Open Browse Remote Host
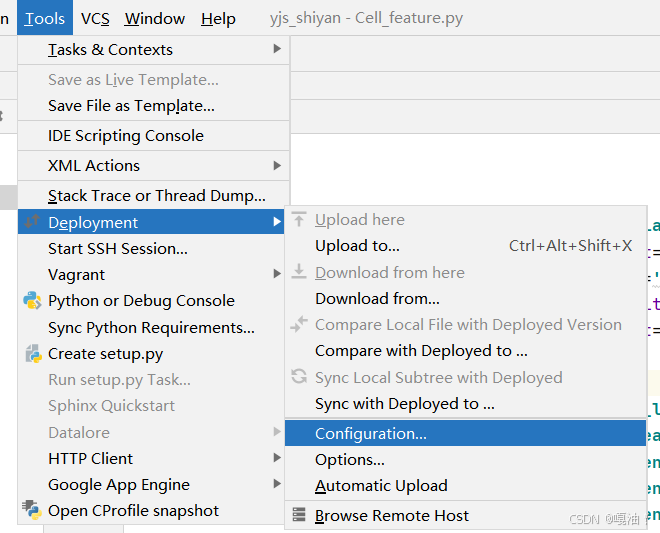The width and height of the screenshot is (660, 533). pyautogui.click(x=466, y=515)
